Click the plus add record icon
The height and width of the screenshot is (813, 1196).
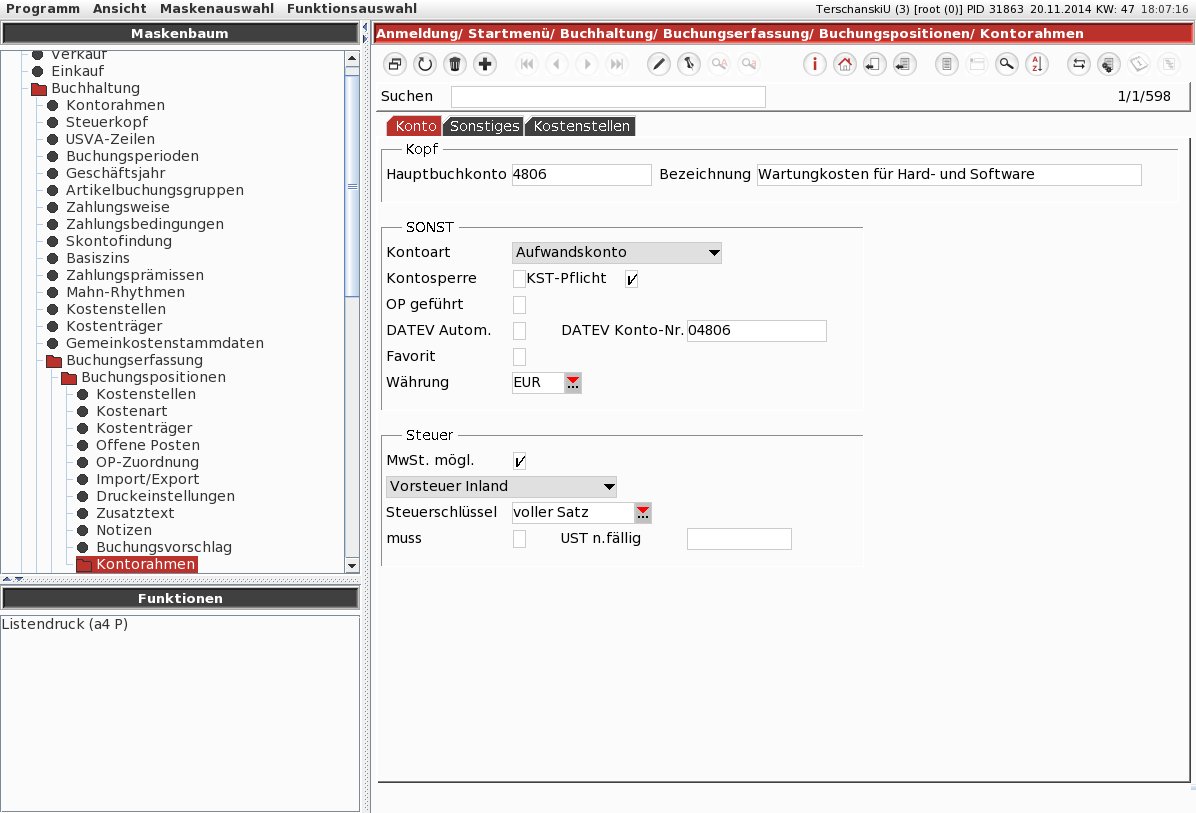[484, 64]
